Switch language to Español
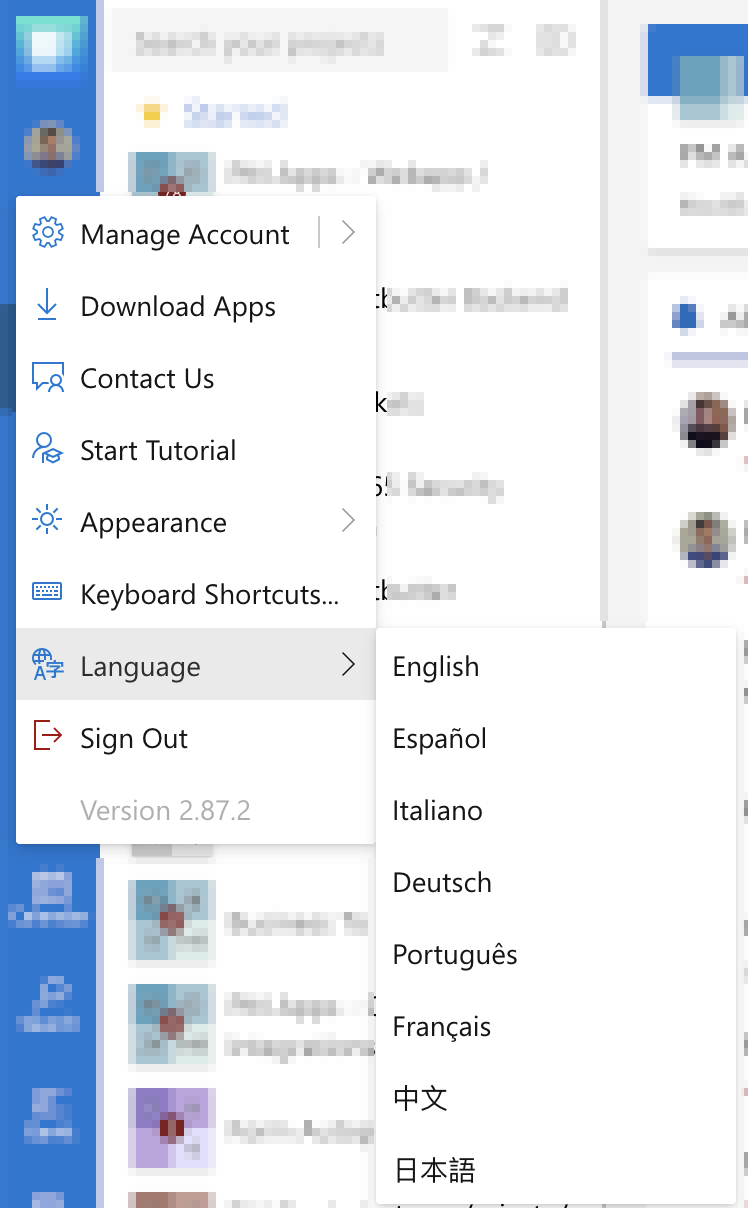Image resolution: width=748 pixels, height=1208 pixels. pos(440,739)
